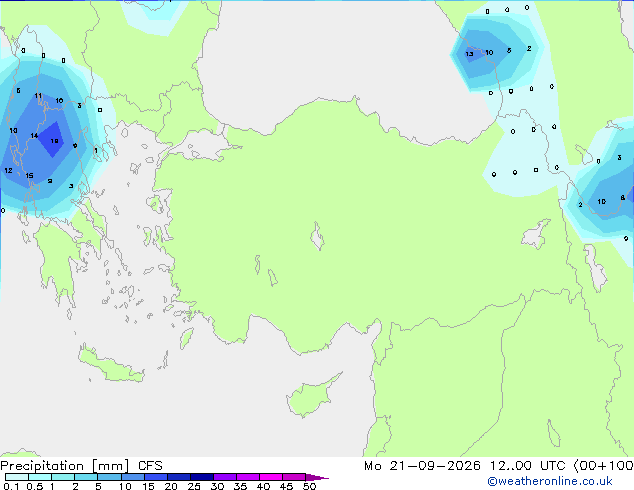Click the 25–30 mm dark blue swatch
634x490 pixels.
point(202,477)
